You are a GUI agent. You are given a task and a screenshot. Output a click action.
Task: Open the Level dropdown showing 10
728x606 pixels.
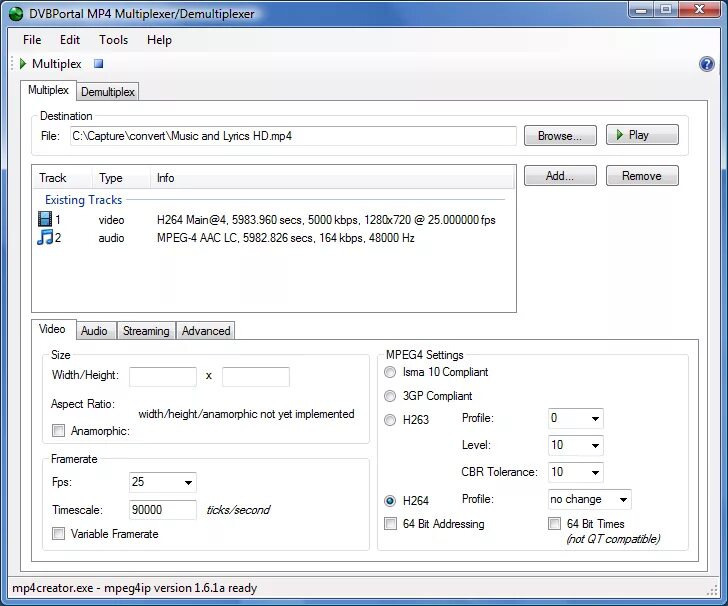pyautogui.click(x=576, y=445)
